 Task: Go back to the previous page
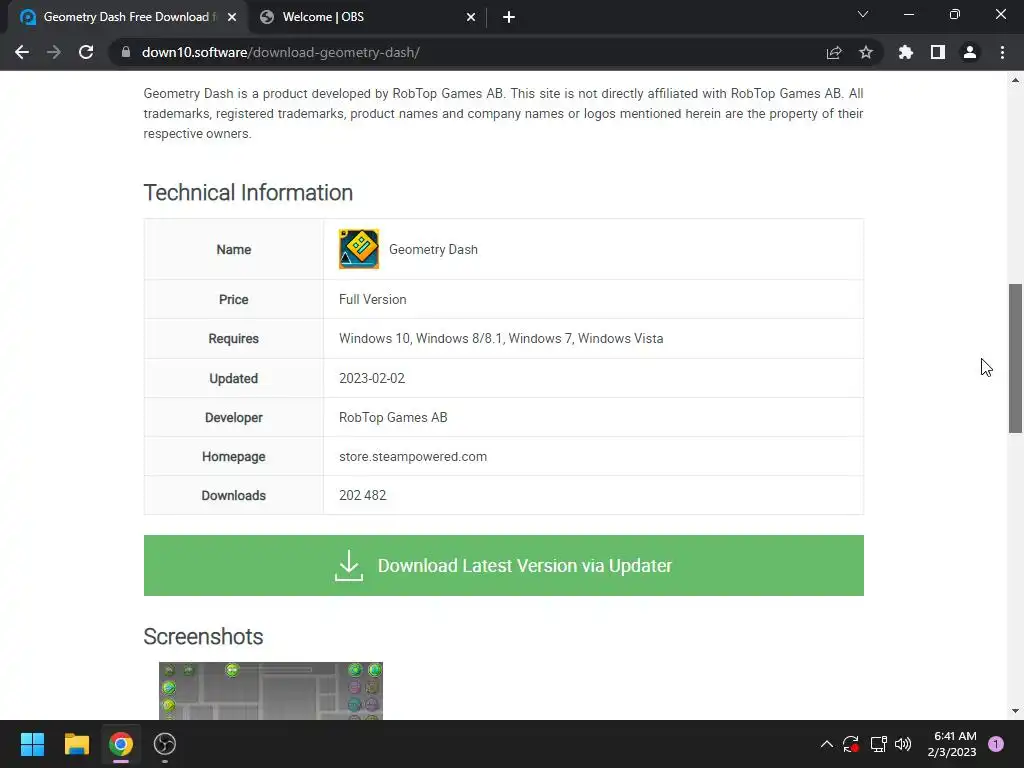tap(22, 52)
